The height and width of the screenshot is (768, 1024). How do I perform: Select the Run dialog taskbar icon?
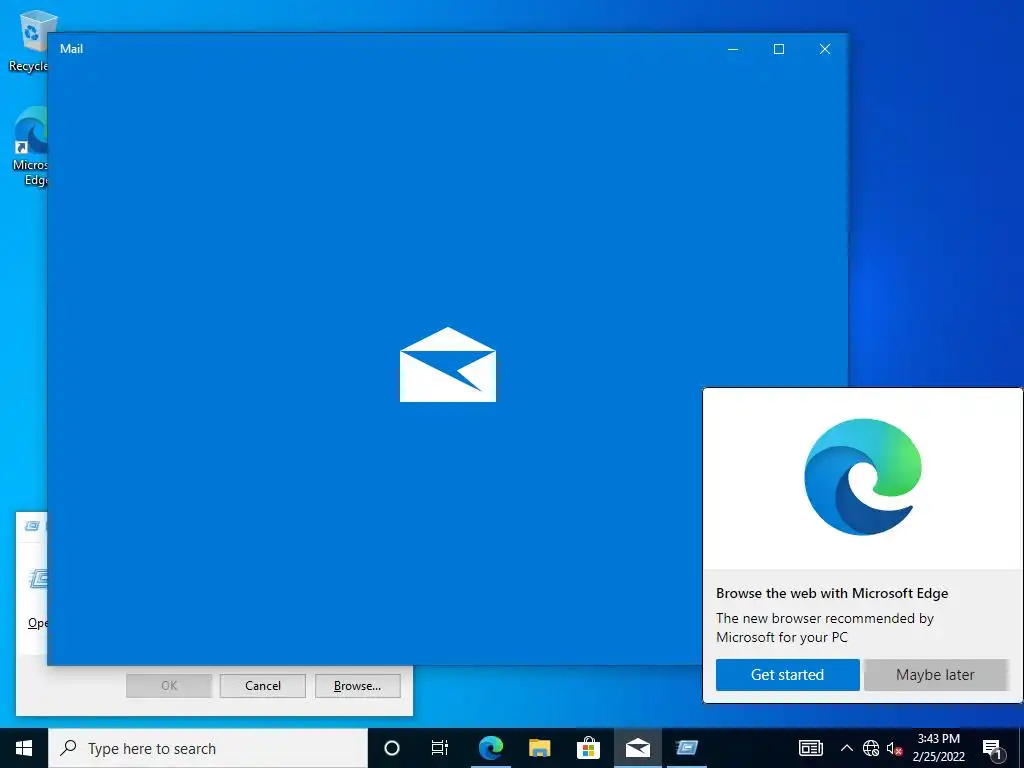(x=686, y=748)
